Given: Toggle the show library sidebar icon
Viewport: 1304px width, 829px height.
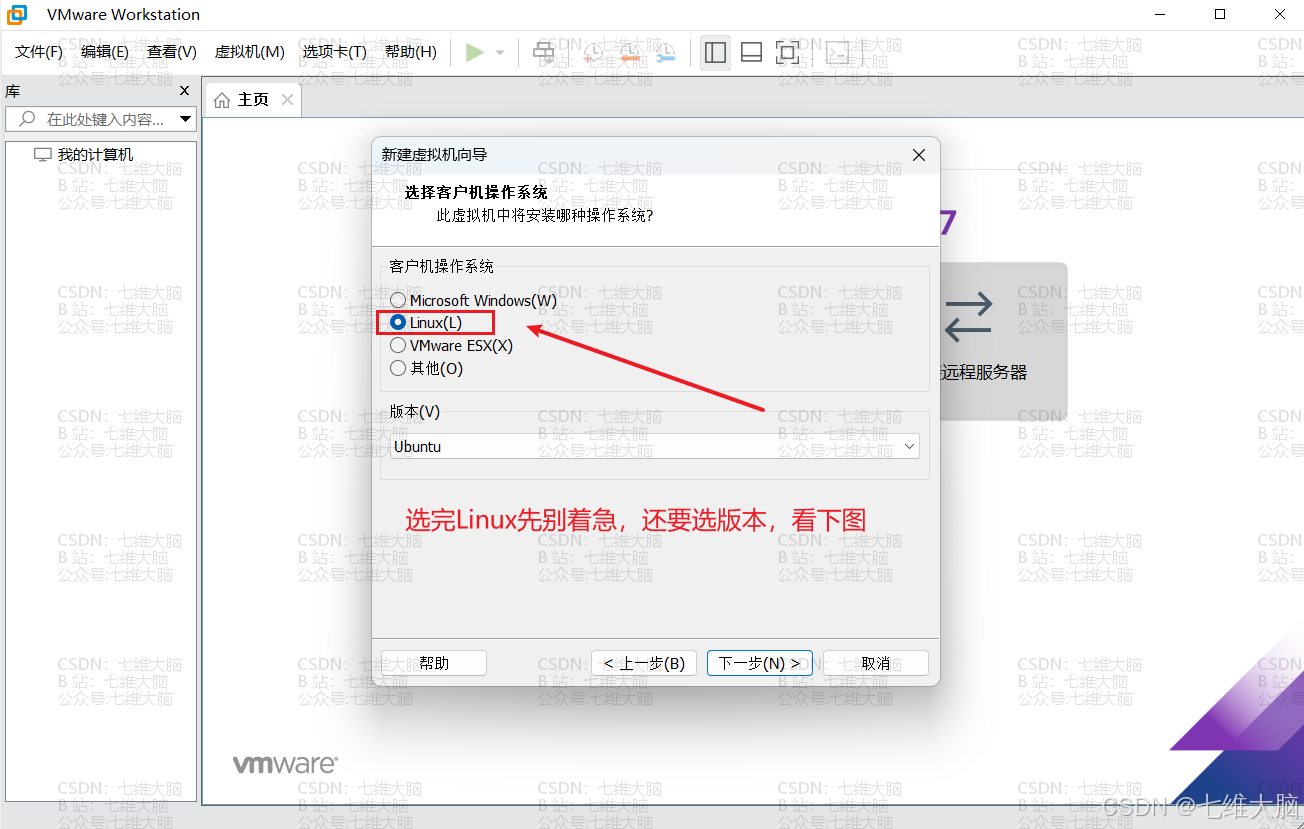Looking at the screenshot, I should pos(715,52).
